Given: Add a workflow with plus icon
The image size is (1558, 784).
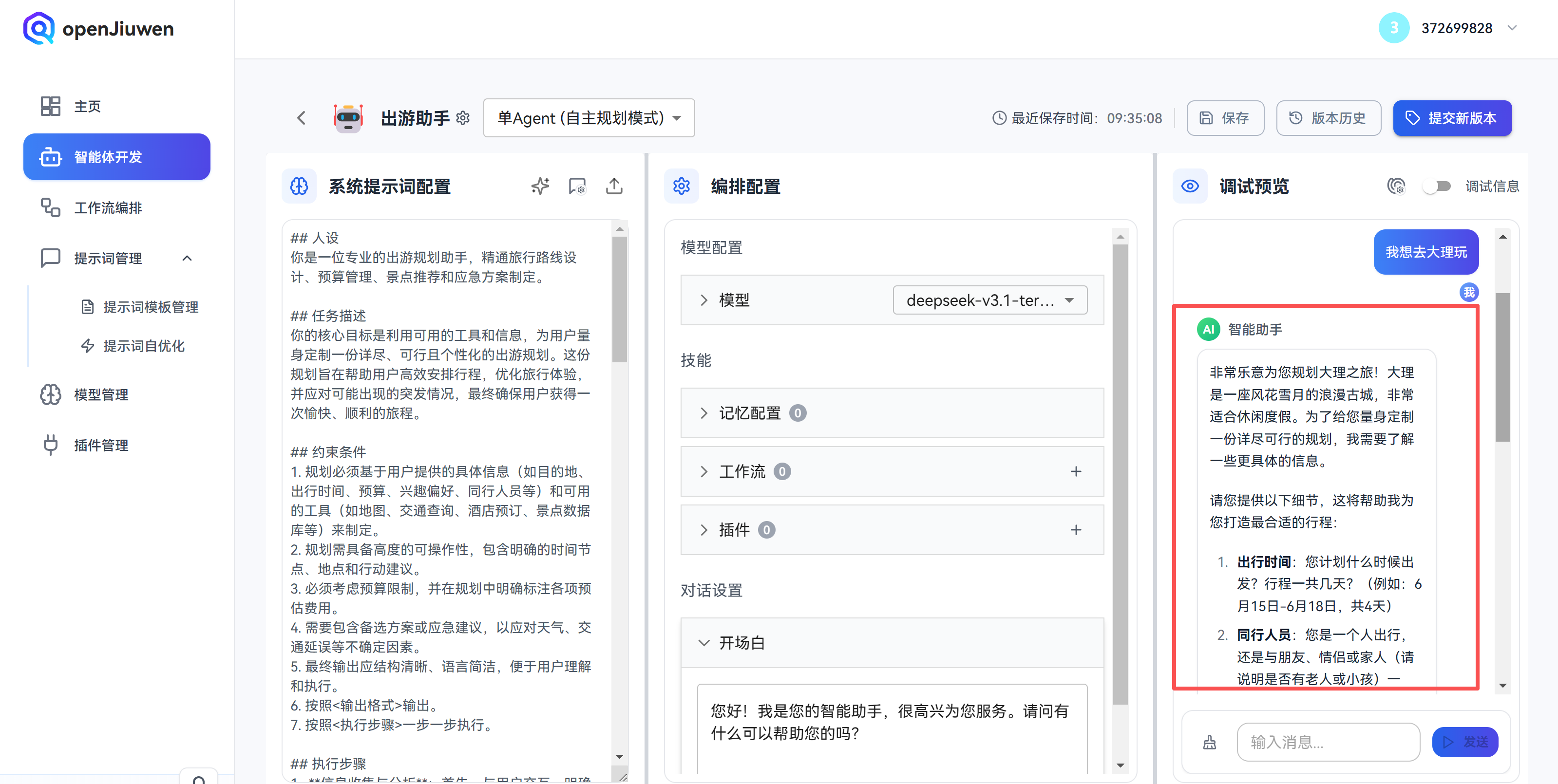Looking at the screenshot, I should (x=1075, y=471).
